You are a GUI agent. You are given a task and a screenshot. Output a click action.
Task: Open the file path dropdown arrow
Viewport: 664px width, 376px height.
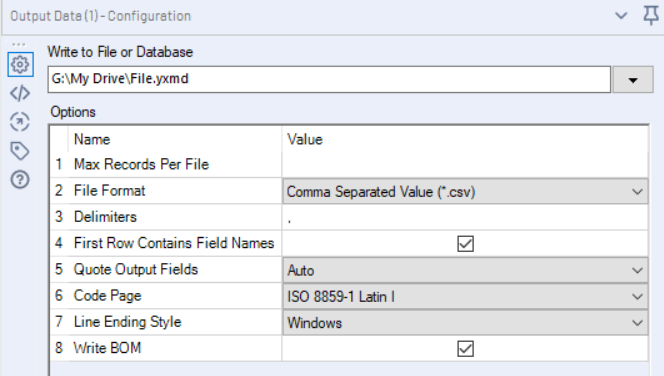click(x=633, y=80)
